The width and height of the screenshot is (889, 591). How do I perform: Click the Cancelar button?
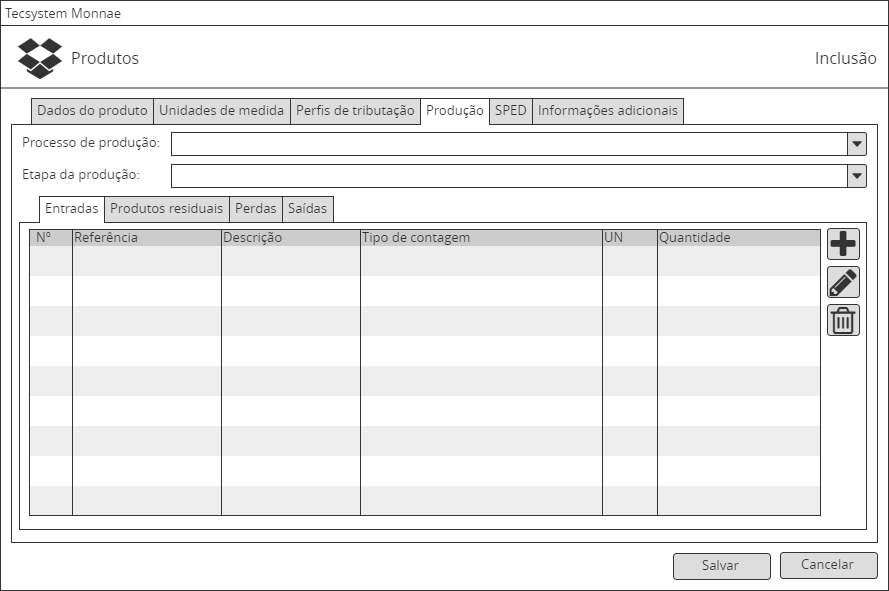(828, 565)
